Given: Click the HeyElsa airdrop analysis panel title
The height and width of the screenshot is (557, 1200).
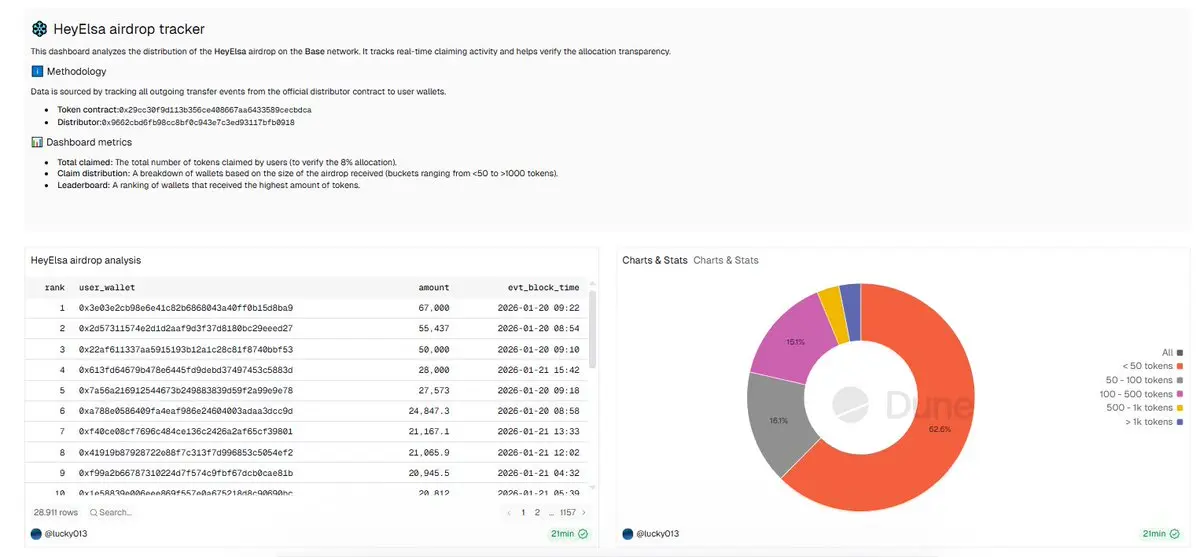Looking at the screenshot, I should click(86, 260).
